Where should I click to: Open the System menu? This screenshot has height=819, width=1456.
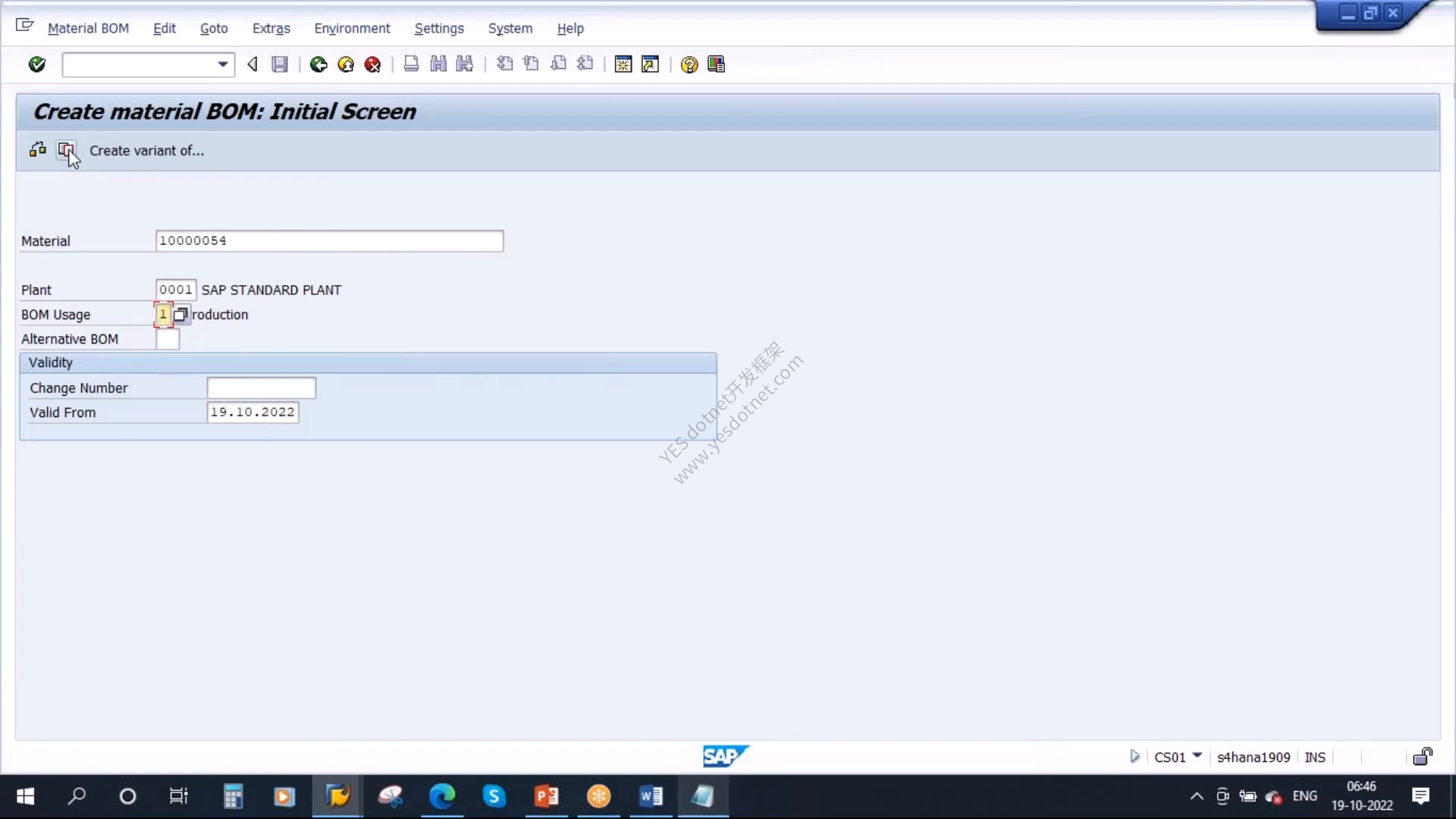510,28
